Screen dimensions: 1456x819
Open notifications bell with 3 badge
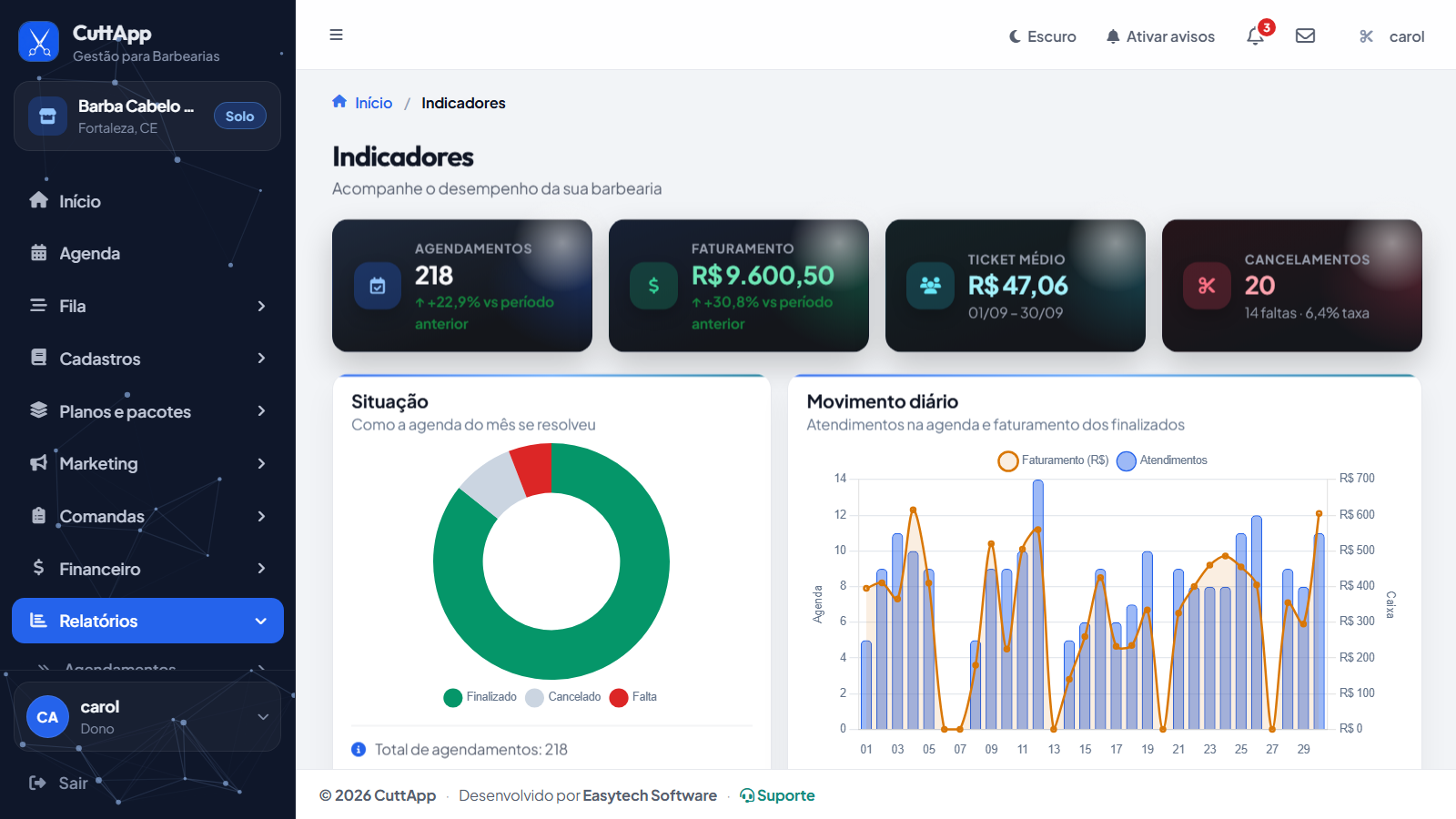pyautogui.click(x=1256, y=35)
